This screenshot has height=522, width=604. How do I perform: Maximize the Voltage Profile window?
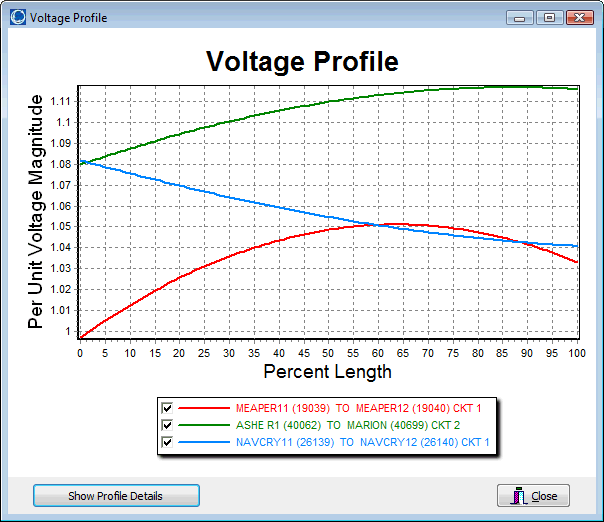pyautogui.click(x=547, y=17)
